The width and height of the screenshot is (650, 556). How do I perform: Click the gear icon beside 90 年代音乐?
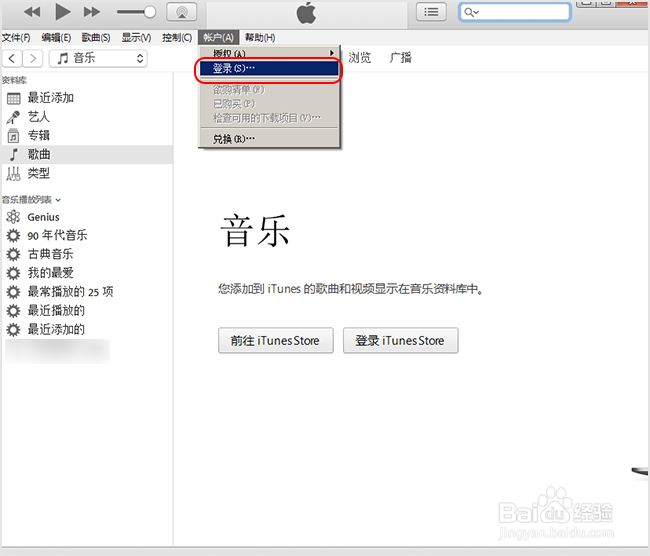pyautogui.click(x=13, y=236)
